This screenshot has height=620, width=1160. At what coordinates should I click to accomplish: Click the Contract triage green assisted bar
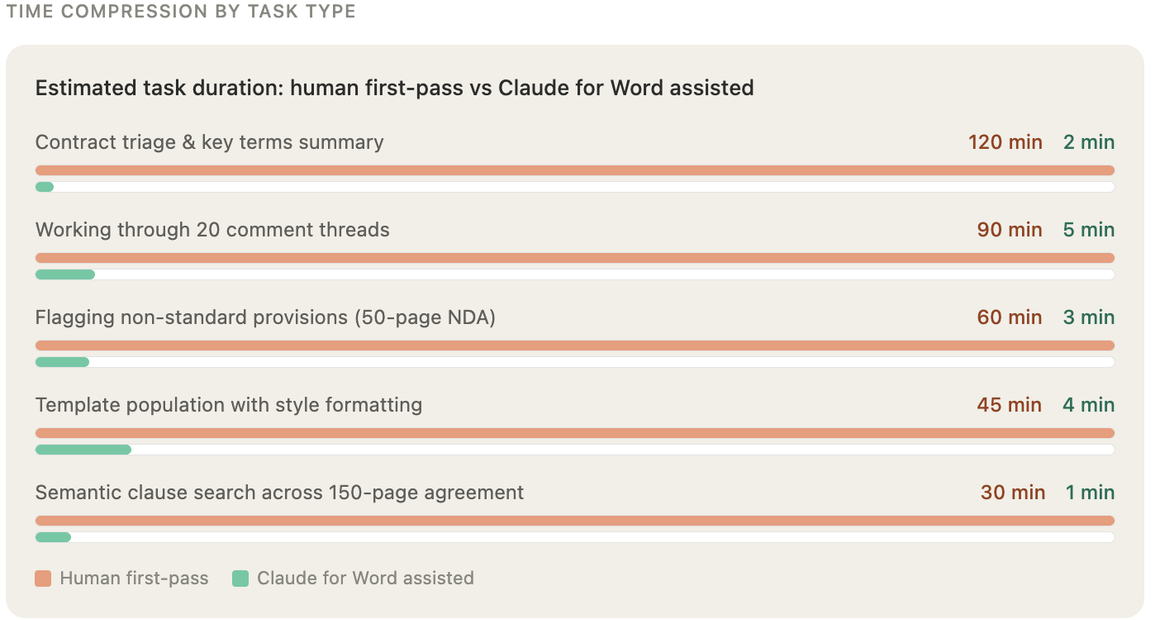44,187
